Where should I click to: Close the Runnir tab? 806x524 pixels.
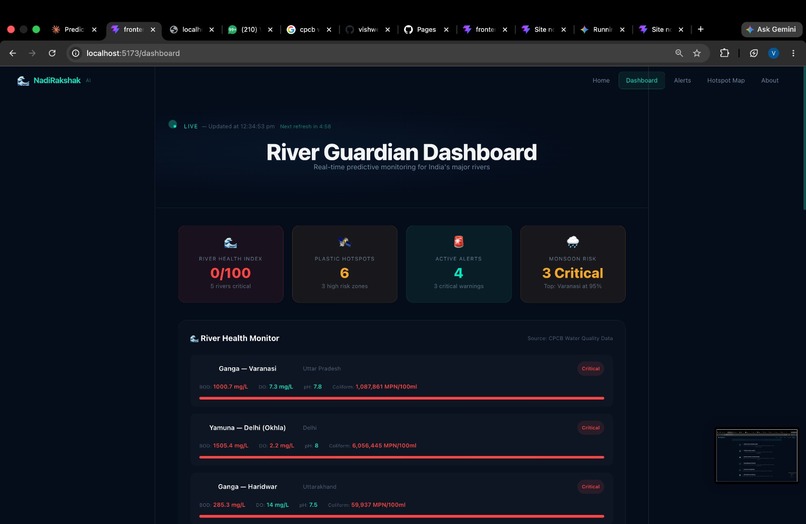pyautogui.click(x=622, y=30)
